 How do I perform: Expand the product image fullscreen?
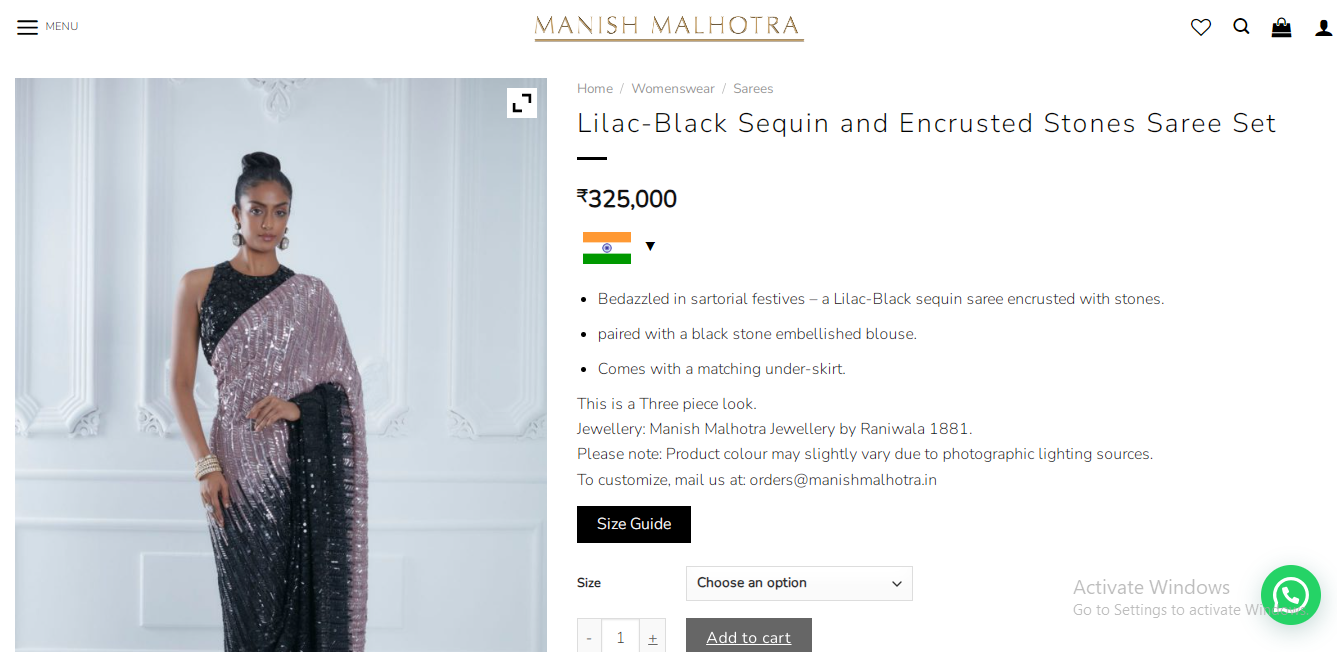pos(522,103)
